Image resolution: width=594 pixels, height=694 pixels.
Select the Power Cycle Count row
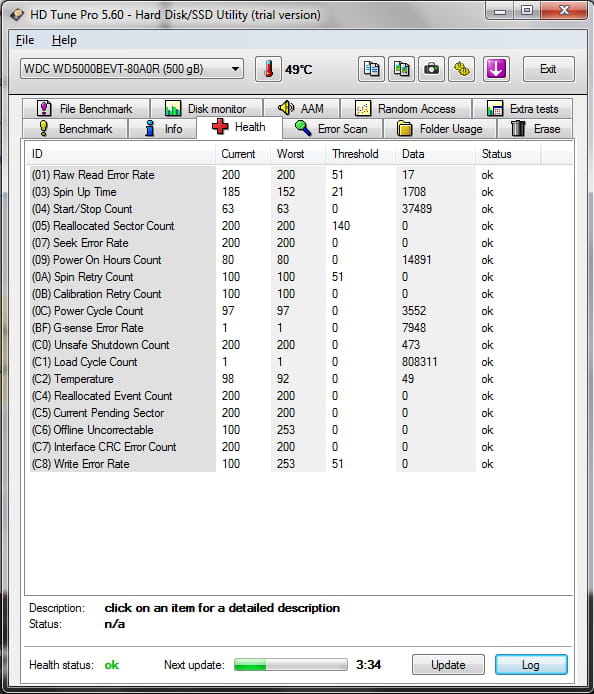click(x=286, y=311)
